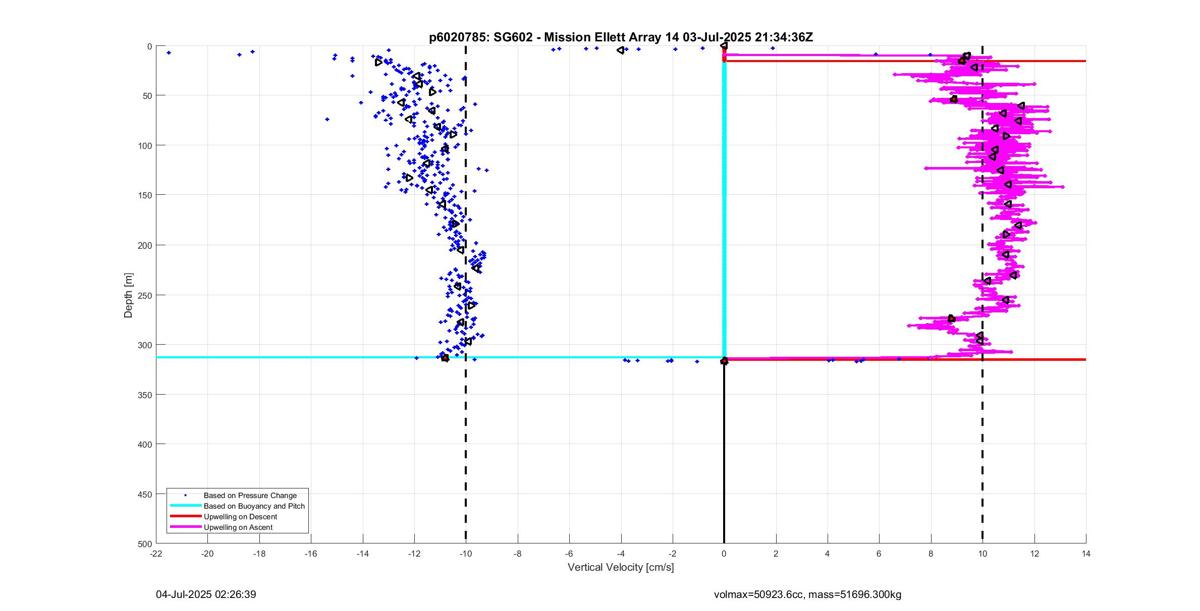Click the timestamp '04-Jul-2025 02:26:39'
Viewport: 1200px width, 611px height.
click(x=206, y=595)
